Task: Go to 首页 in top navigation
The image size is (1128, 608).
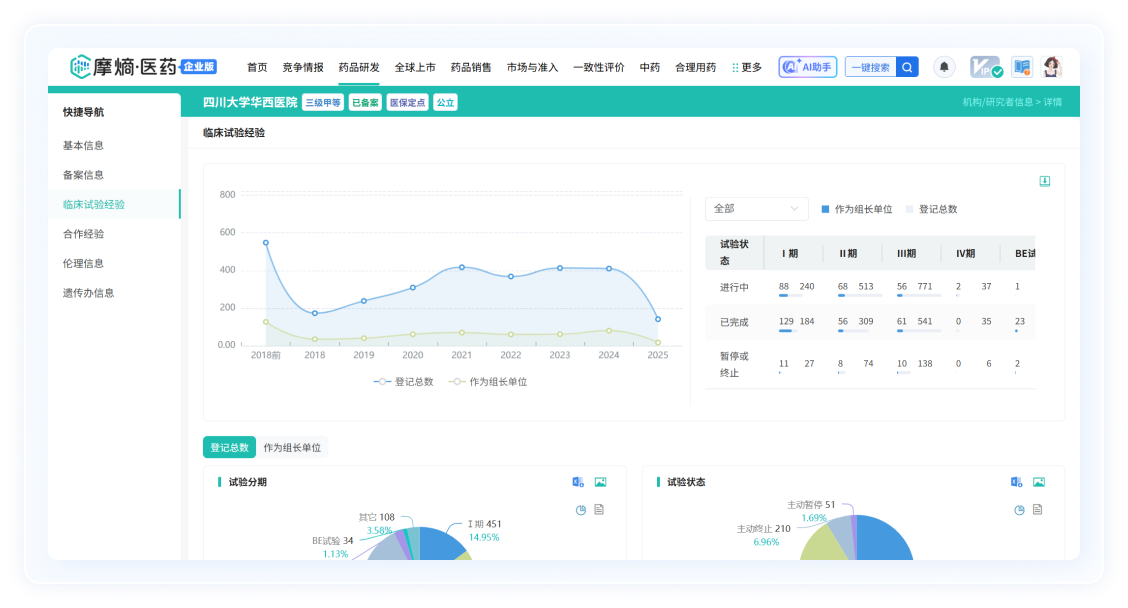Action: pyautogui.click(x=257, y=67)
